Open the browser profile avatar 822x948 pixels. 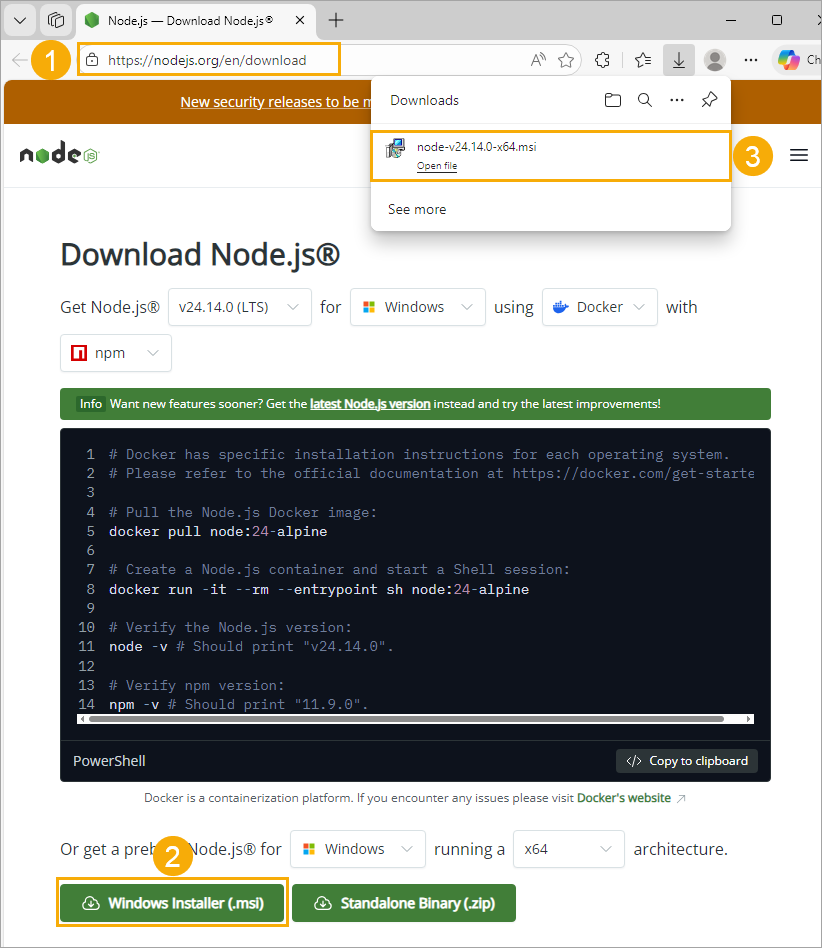pos(715,60)
